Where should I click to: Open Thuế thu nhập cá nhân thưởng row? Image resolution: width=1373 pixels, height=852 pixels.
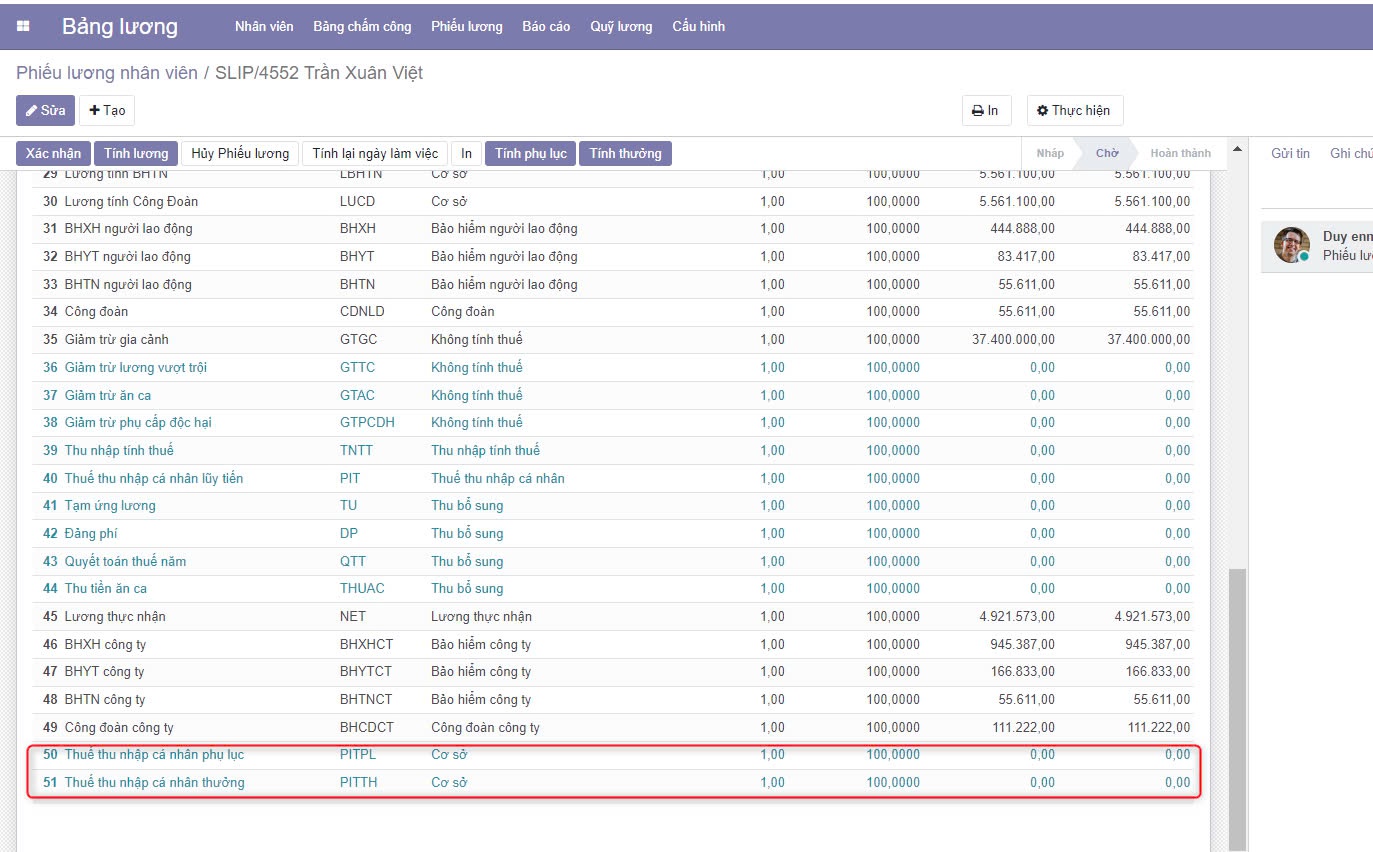tap(154, 782)
